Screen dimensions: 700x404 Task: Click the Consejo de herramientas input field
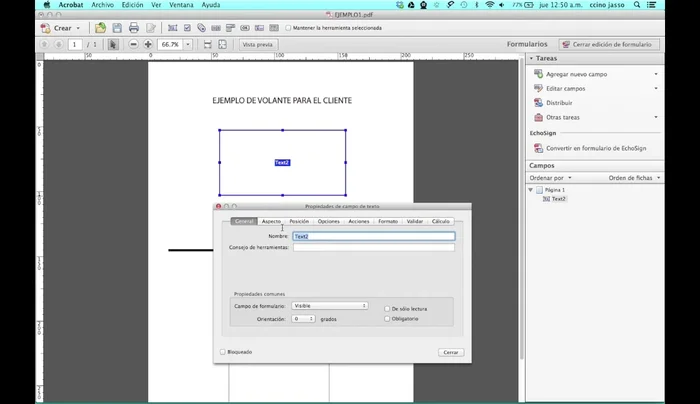pyautogui.click(x=373, y=248)
